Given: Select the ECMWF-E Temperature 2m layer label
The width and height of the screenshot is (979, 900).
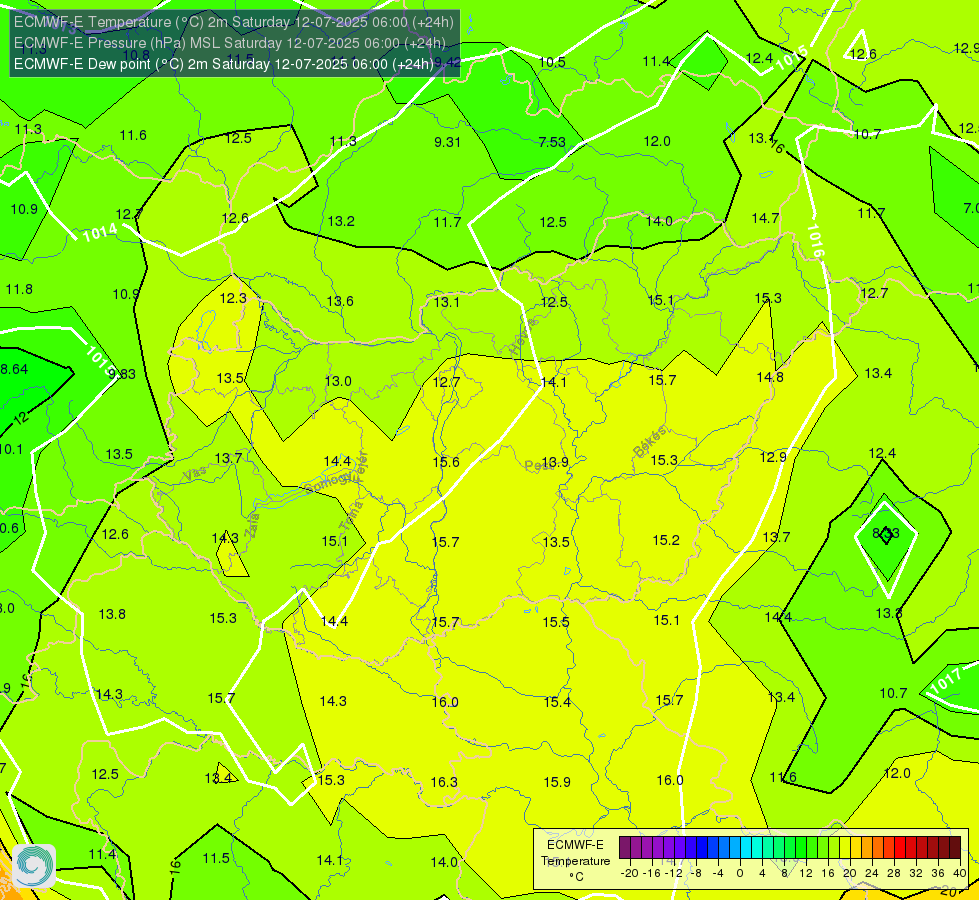Looking at the screenshot, I should [234, 22].
